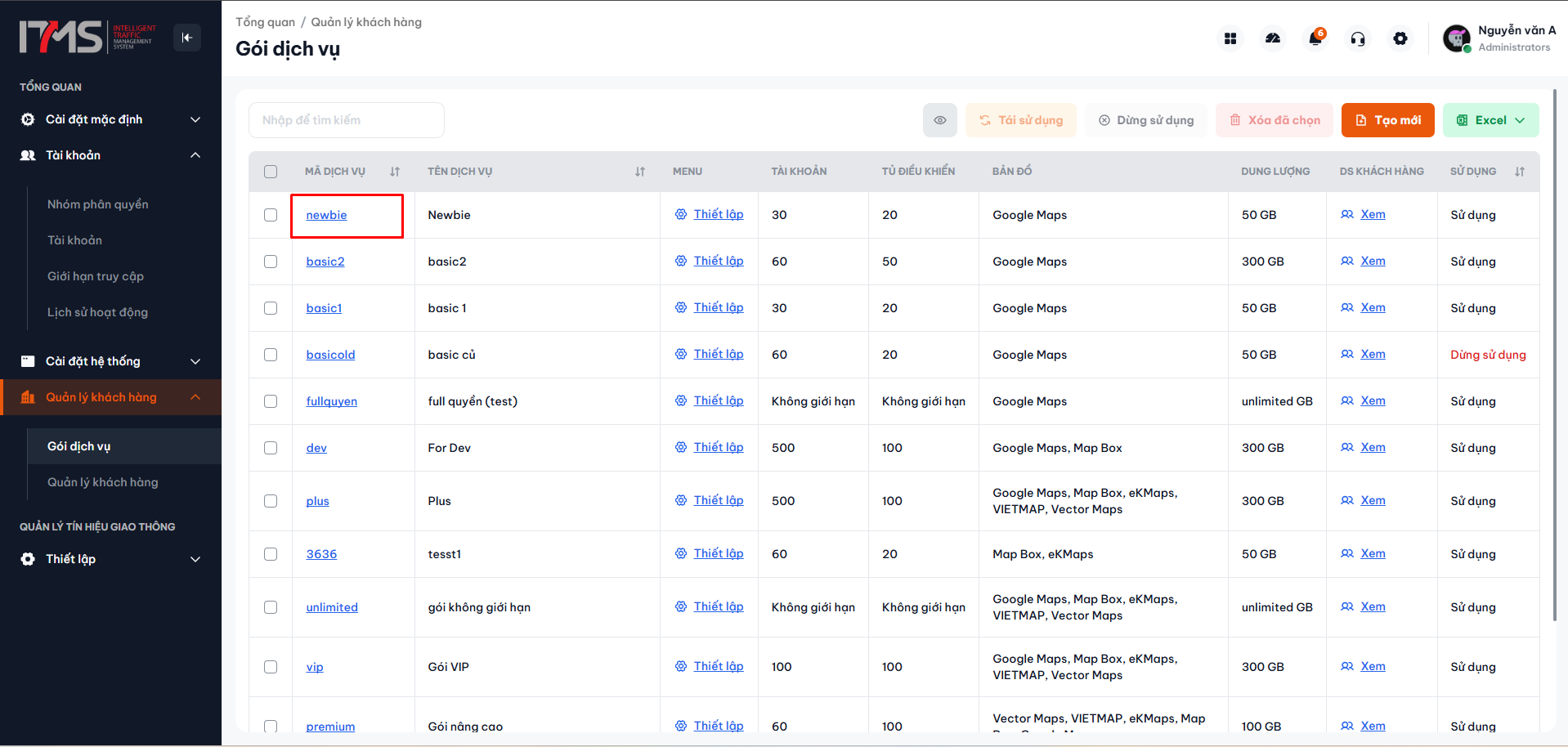Tick the checkbox for fullquyen row
Screen dimensions: 1568x747
(271, 401)
